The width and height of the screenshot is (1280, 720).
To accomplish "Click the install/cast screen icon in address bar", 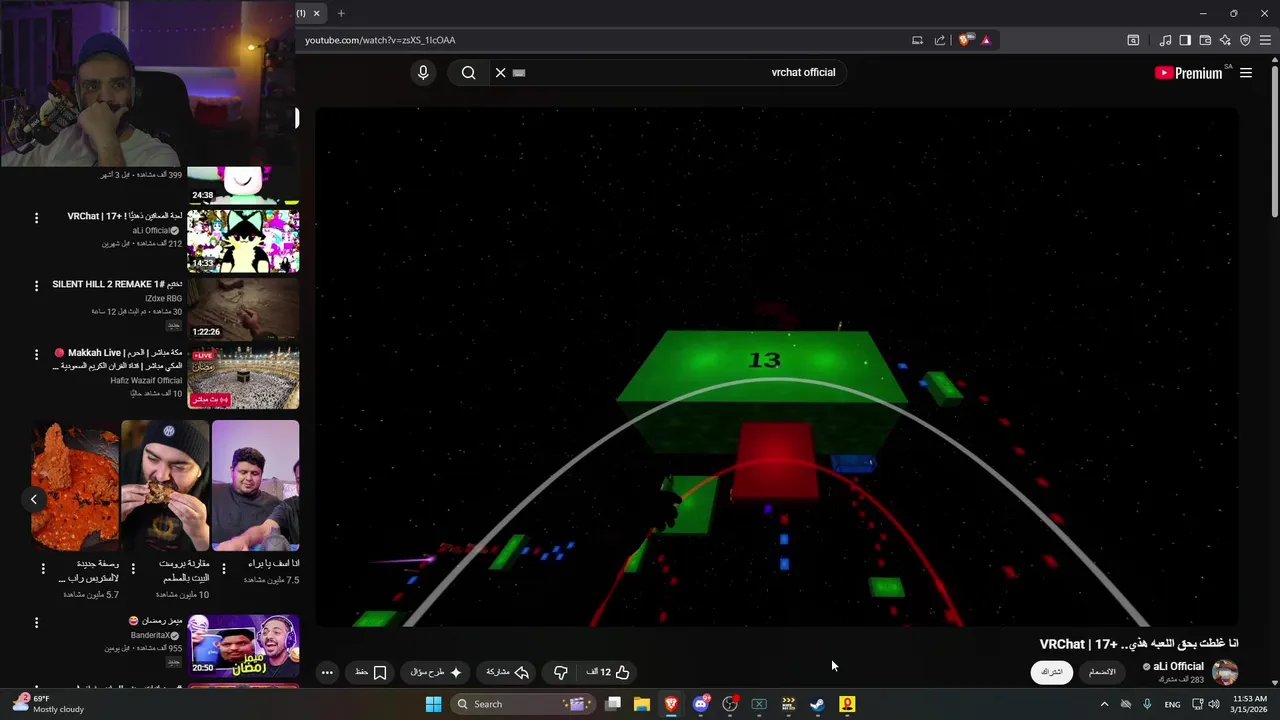I will pyautogui.click(x=917, y=40).
